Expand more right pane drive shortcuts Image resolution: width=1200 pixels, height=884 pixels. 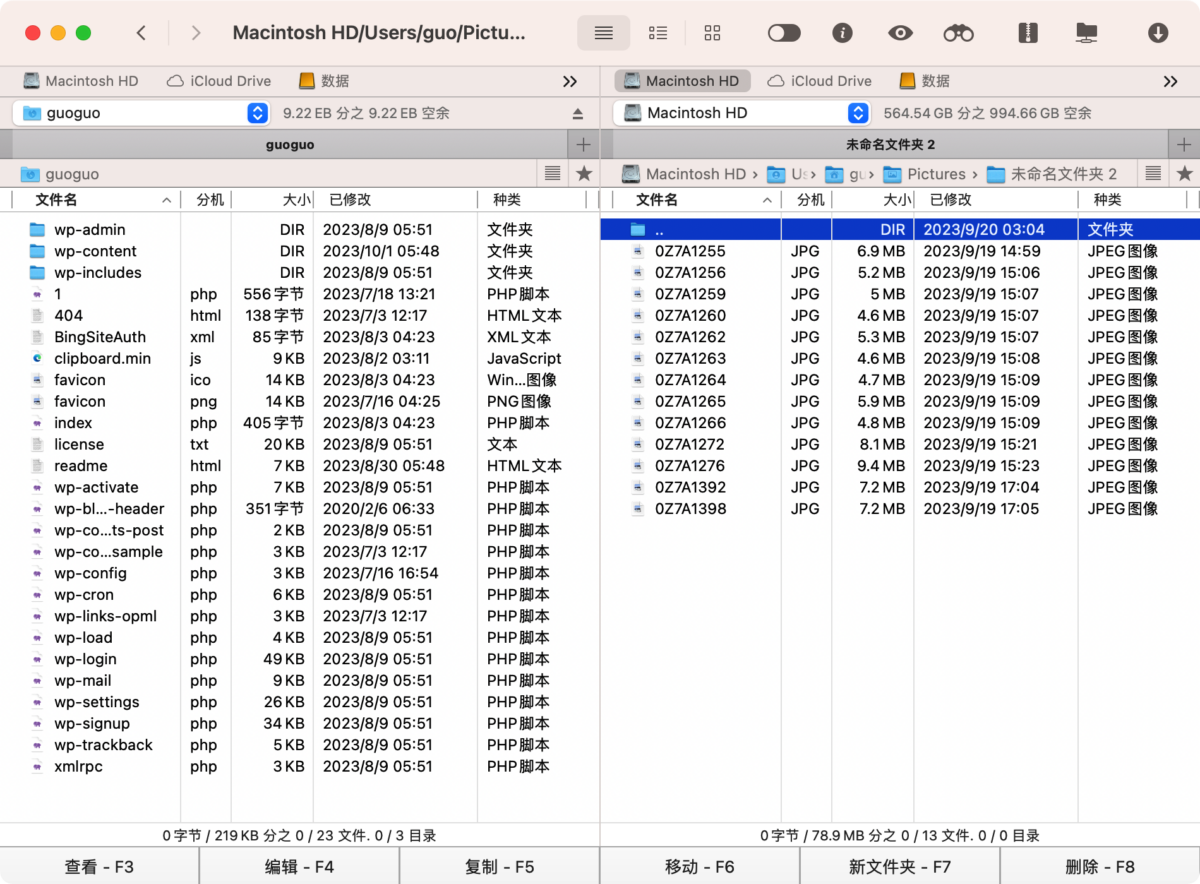click(1171, 81)
